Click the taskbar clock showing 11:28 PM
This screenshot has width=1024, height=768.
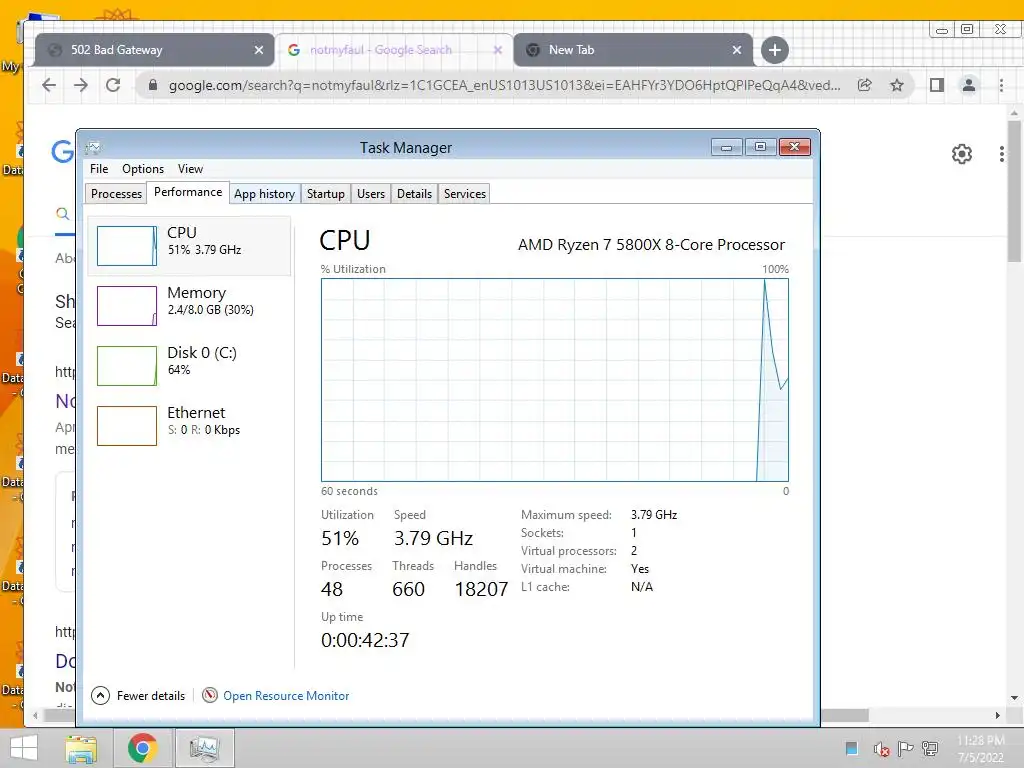coord(980,749)
